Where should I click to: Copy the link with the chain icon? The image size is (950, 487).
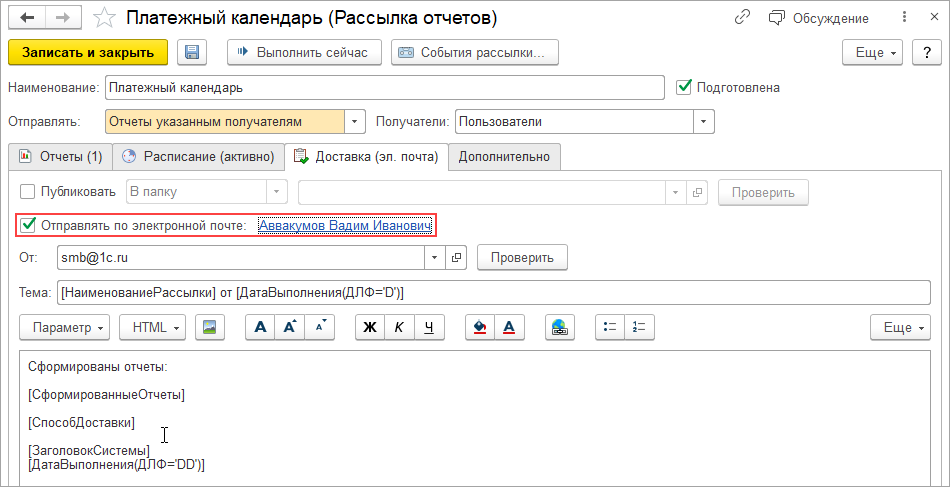coord(742,18)
